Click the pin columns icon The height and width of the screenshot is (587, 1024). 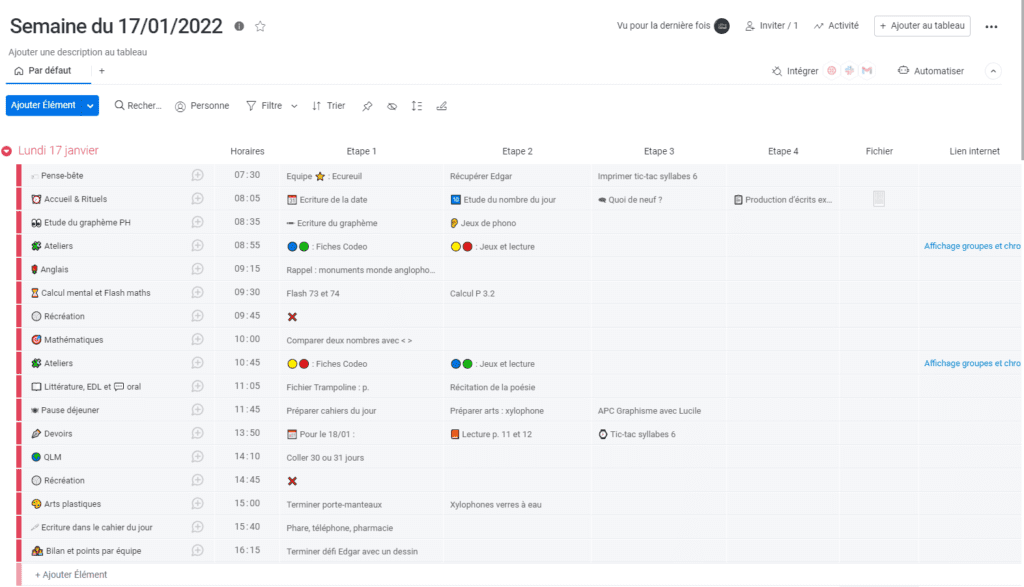coord(367,106)
